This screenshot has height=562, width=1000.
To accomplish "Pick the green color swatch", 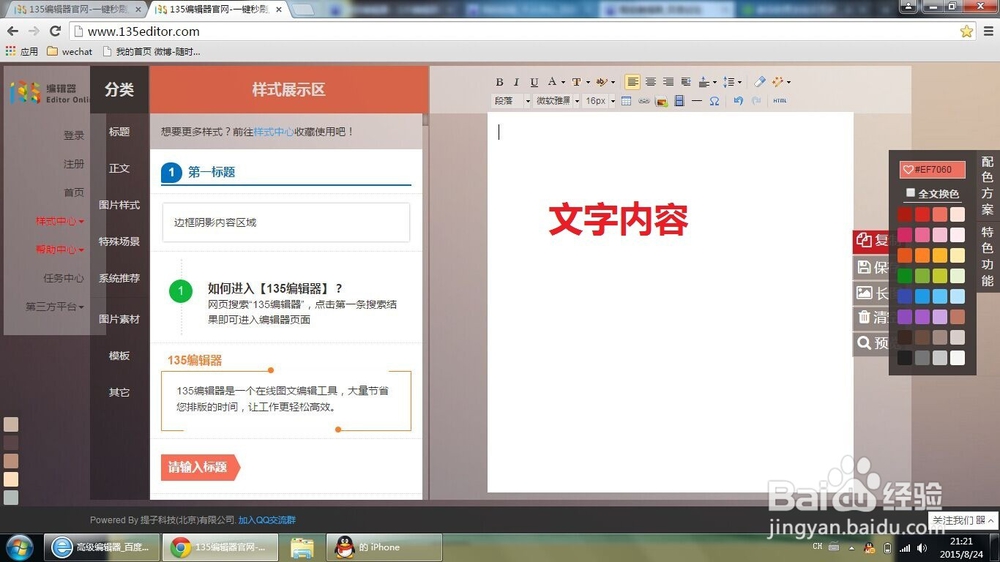I will 904,276.
